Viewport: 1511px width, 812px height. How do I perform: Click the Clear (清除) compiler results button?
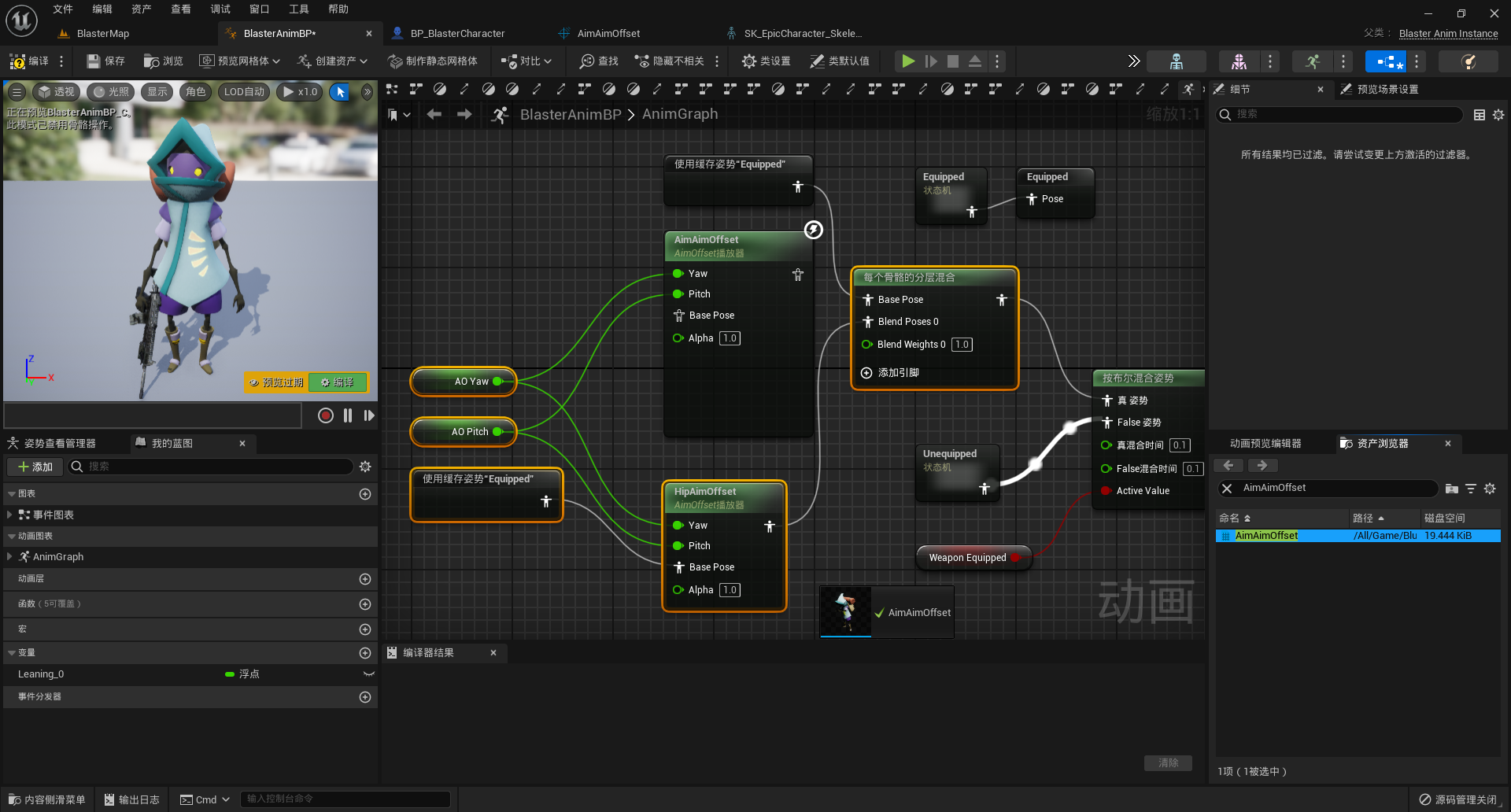[x=1168, y=763]
